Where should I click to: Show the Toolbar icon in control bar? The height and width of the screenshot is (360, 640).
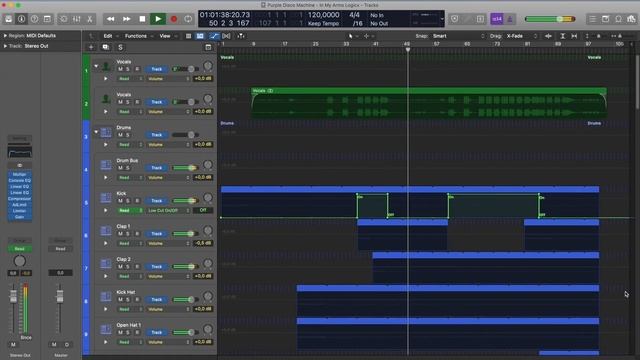pos(47,19)
